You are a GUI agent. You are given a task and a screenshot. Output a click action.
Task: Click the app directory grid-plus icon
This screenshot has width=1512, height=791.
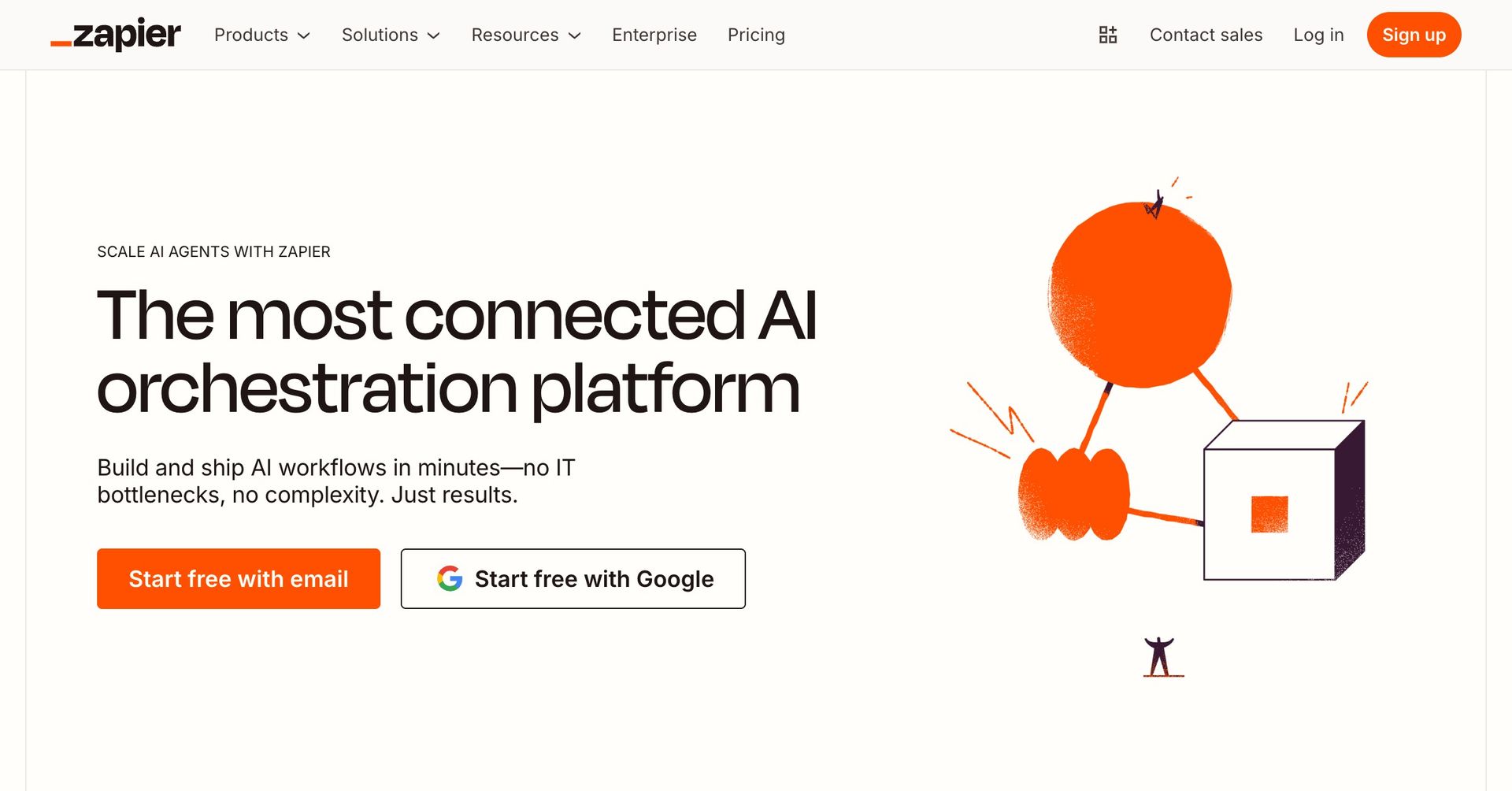tap(1107, 35)
